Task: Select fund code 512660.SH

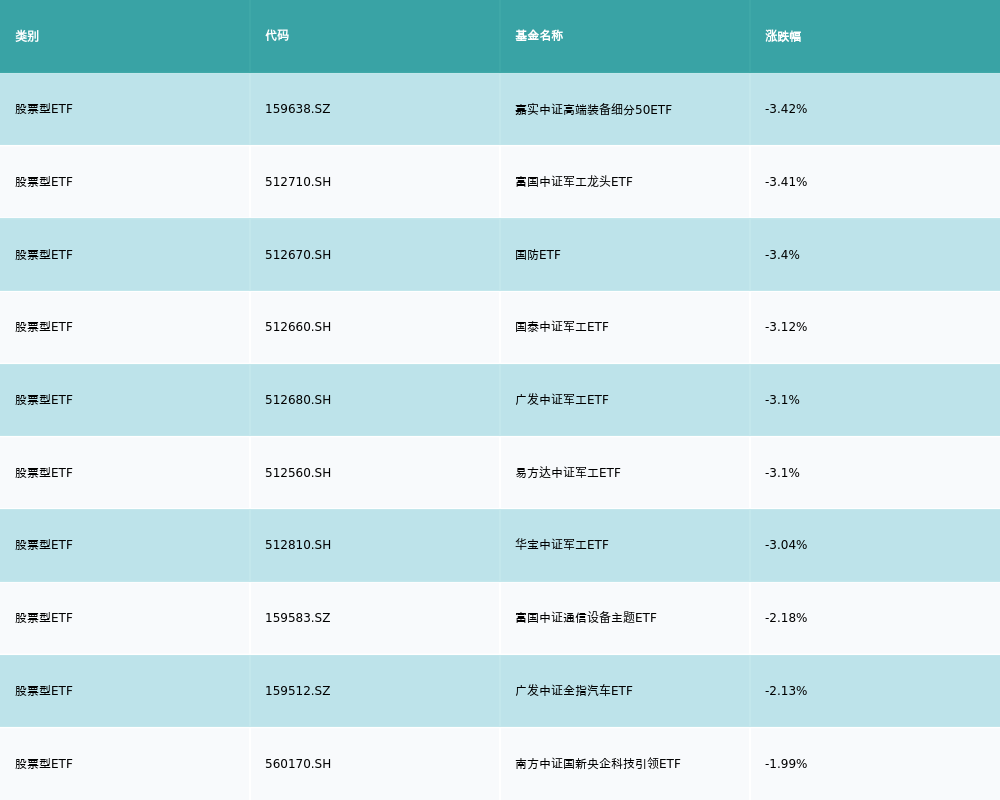Action: coord(297,327)
